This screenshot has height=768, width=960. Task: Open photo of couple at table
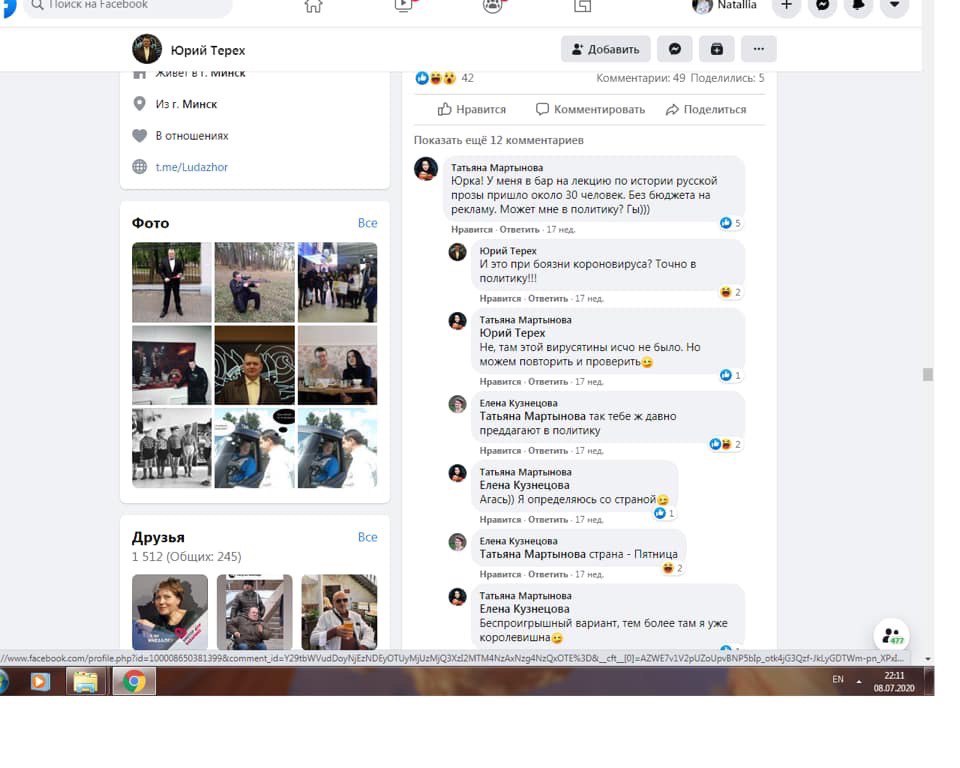[337, 365]
